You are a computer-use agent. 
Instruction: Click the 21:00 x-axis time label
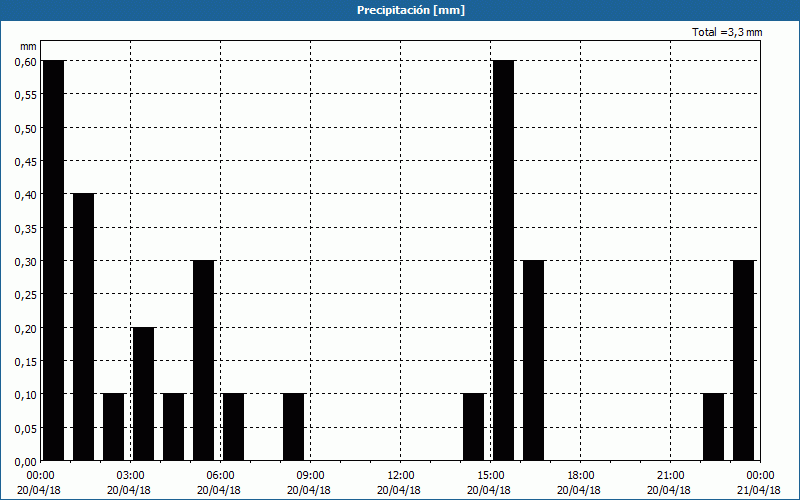pos(670,476)
